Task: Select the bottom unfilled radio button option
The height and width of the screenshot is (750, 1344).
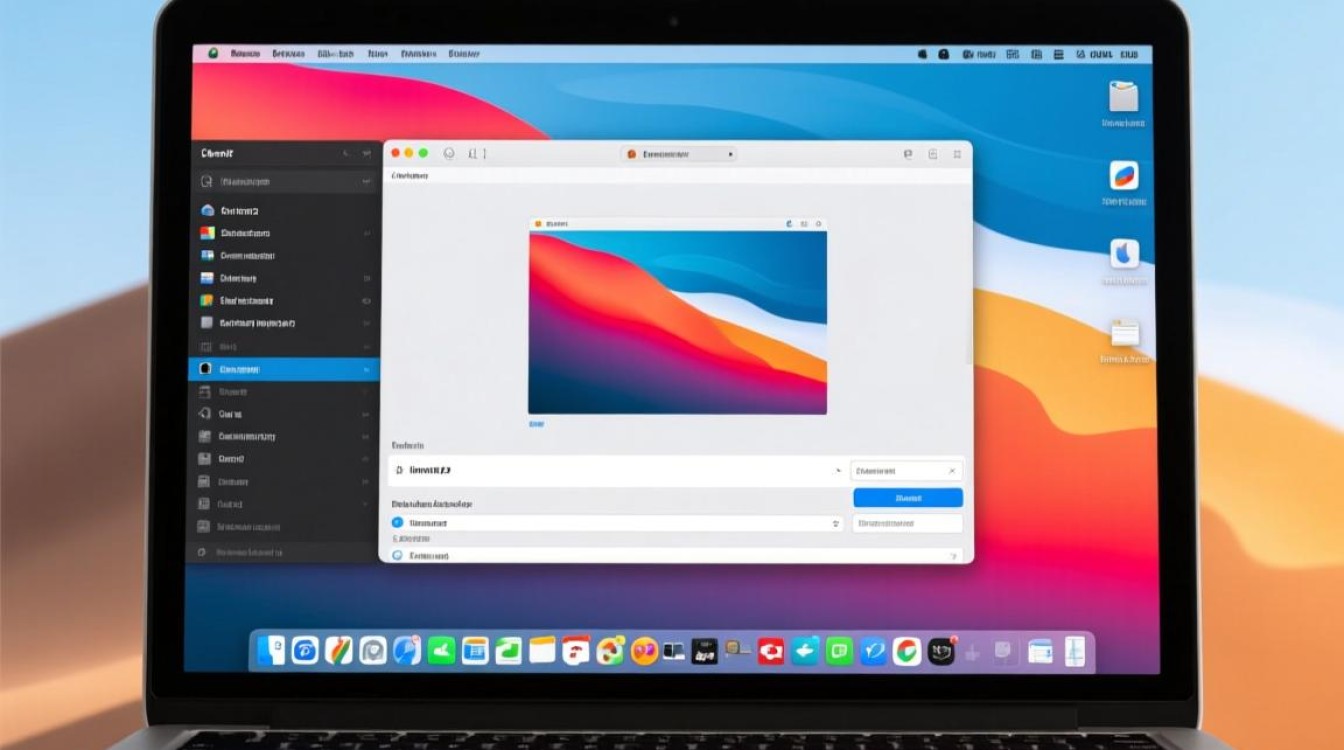Action: pyautogui.click(x=397, y=555)
